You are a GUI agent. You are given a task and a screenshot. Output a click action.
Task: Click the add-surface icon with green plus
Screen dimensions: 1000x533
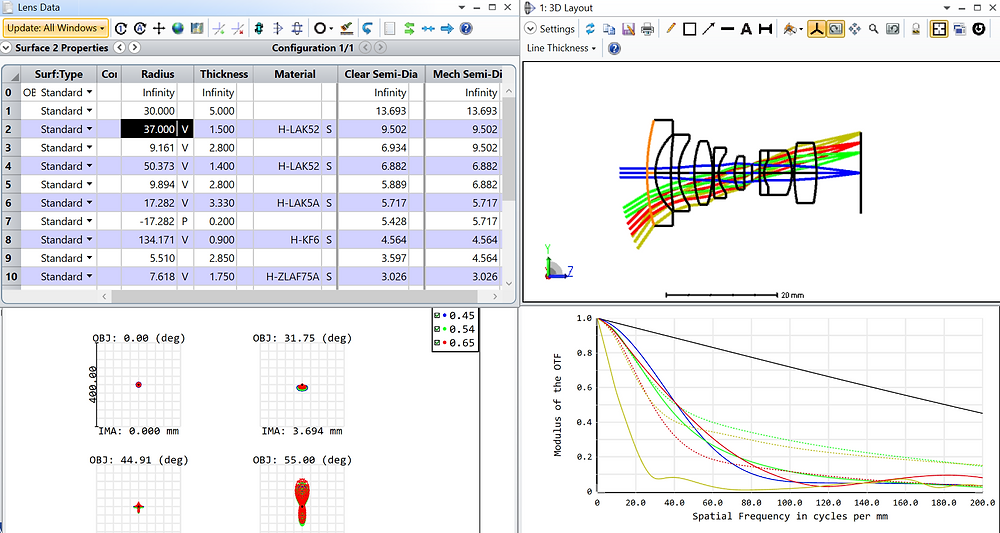(219, 28)
